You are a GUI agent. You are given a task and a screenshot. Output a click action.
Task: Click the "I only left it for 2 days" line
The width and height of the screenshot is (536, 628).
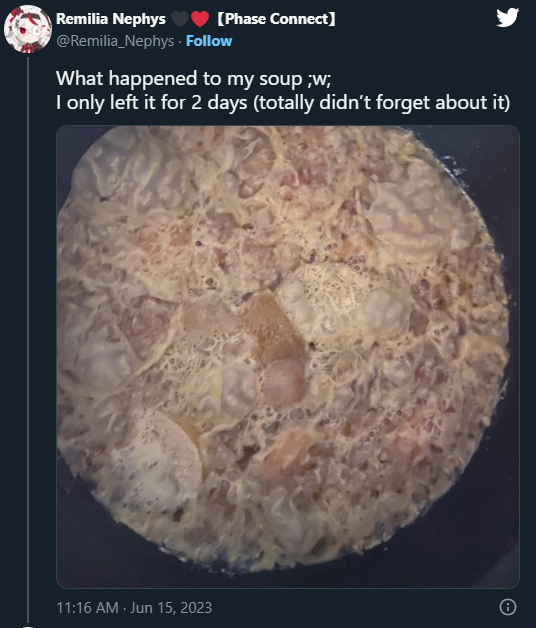pos(152,103)
